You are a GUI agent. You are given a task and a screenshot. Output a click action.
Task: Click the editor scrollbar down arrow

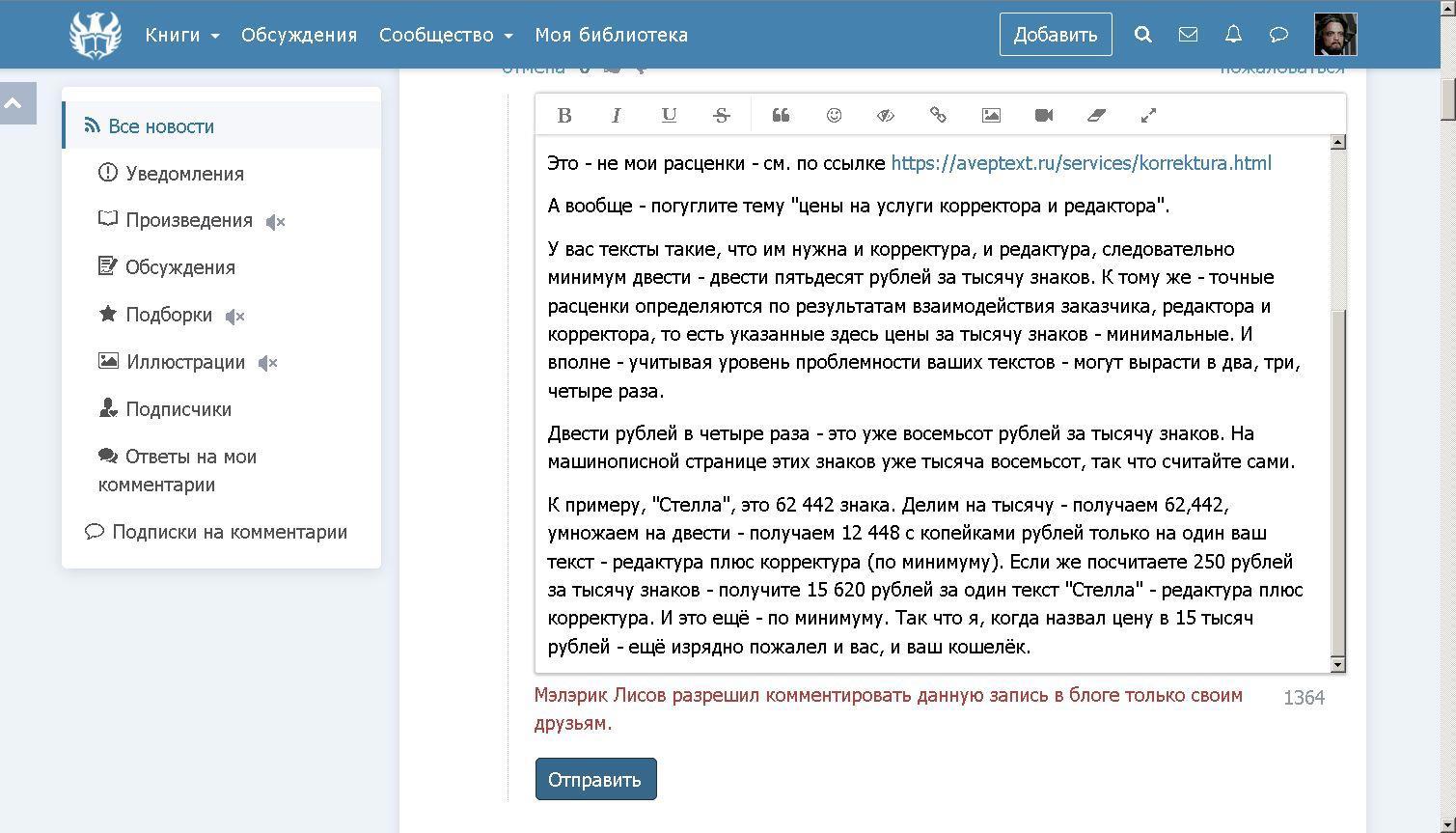pyautogui.click(x=1337, y=664)
